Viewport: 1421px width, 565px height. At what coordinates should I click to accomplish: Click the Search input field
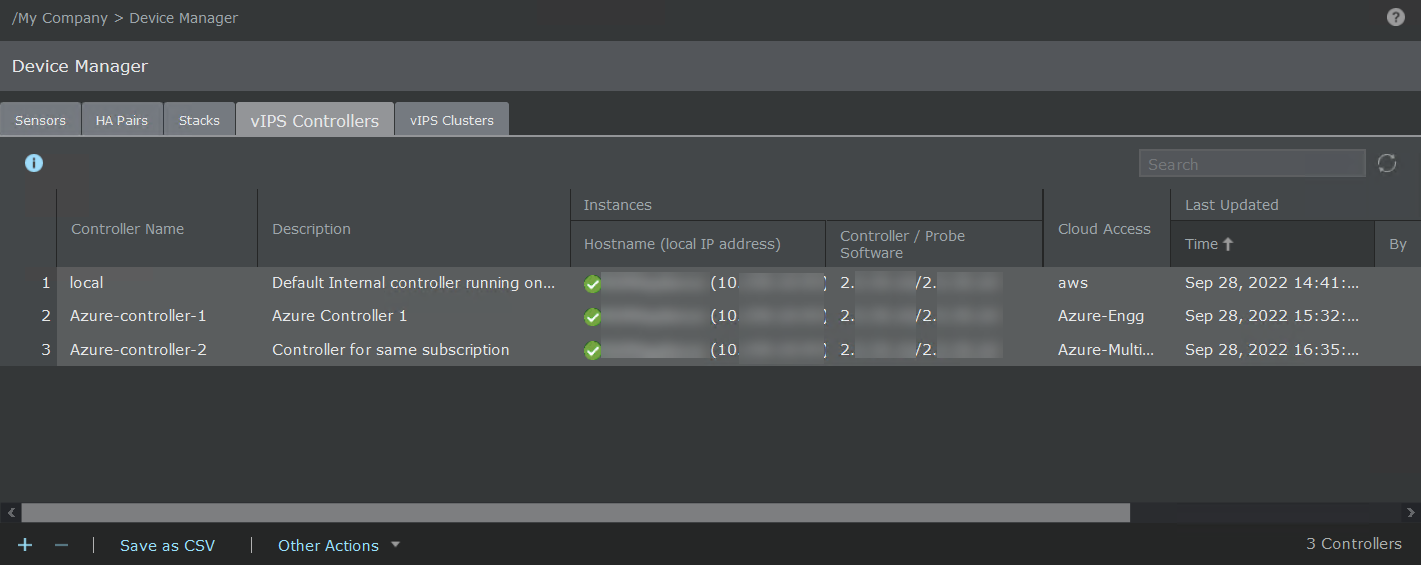point(1252,164)
